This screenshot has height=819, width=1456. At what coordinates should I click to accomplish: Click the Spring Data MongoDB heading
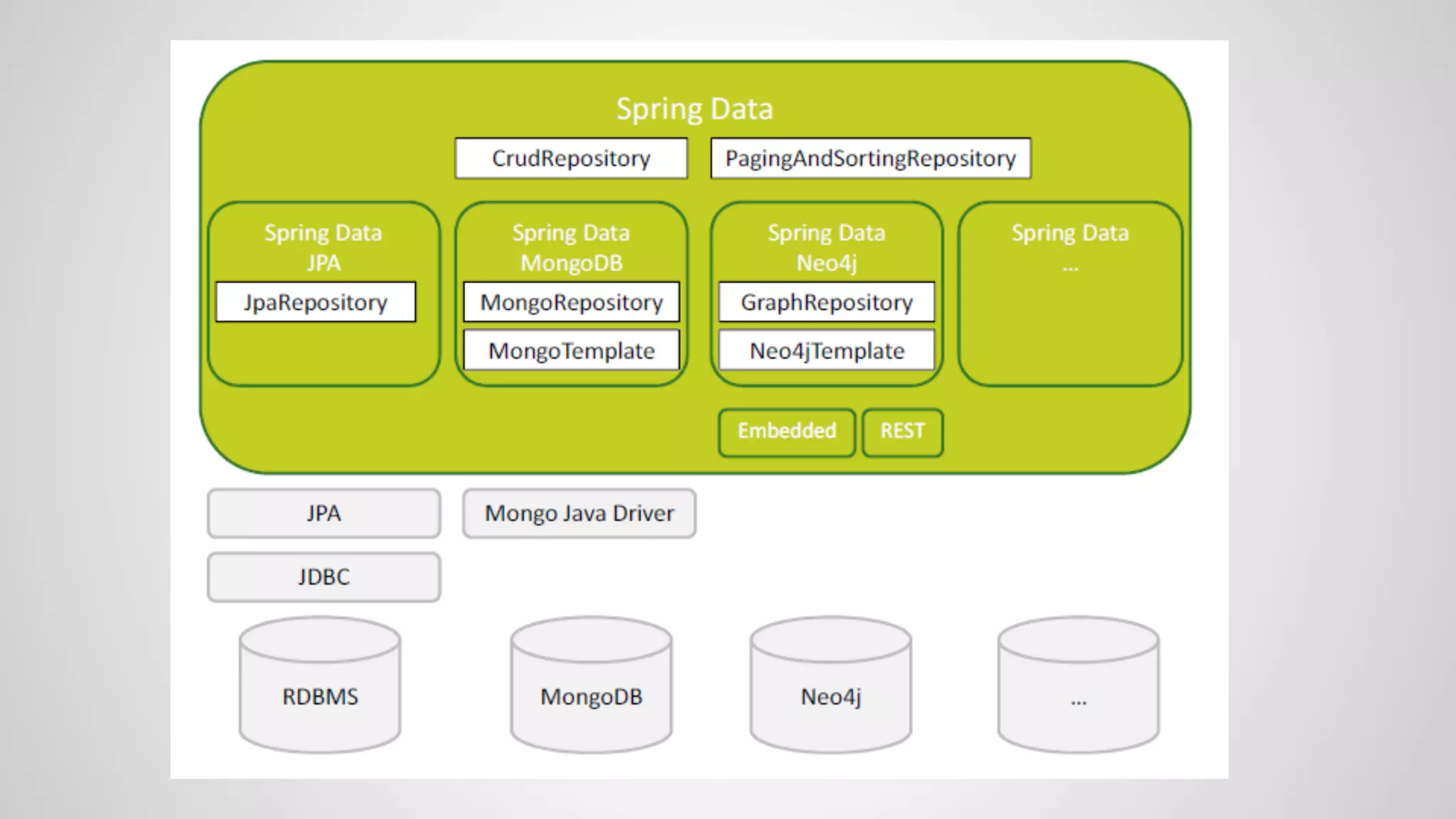click(571, 247)
